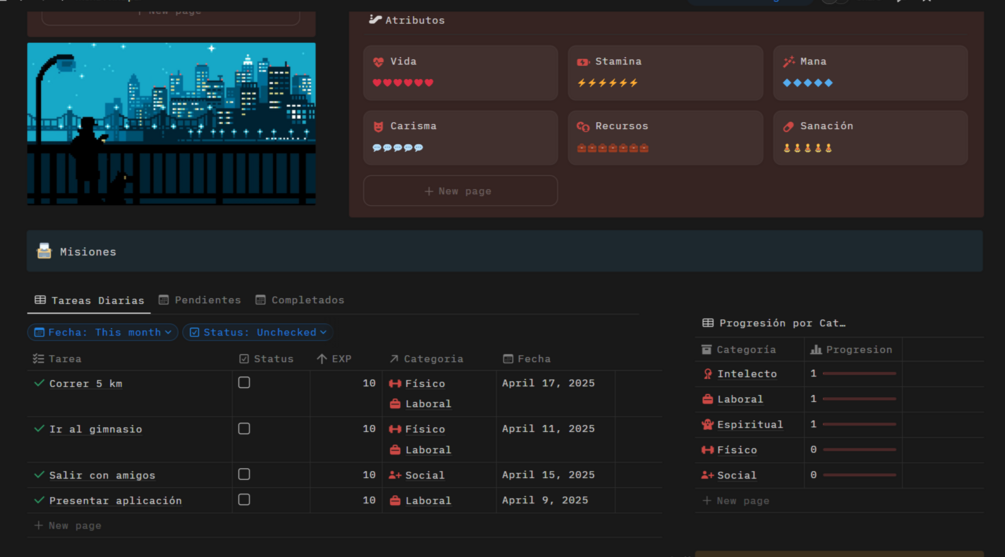Click the Progresión por Cat… view title
Screen dimensions: 1005x557
click(x=782, y=323)
